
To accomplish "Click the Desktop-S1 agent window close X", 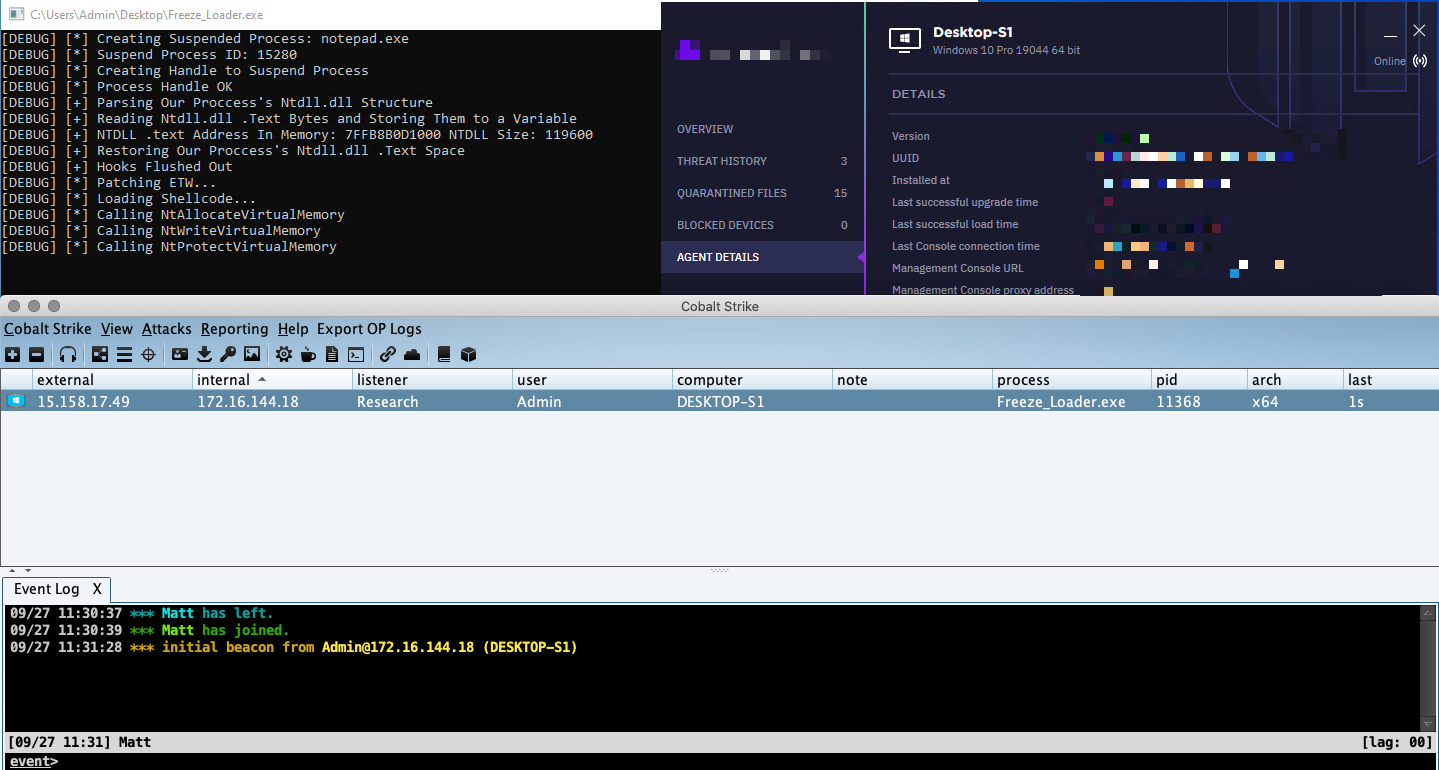I will pos(1419,31).
